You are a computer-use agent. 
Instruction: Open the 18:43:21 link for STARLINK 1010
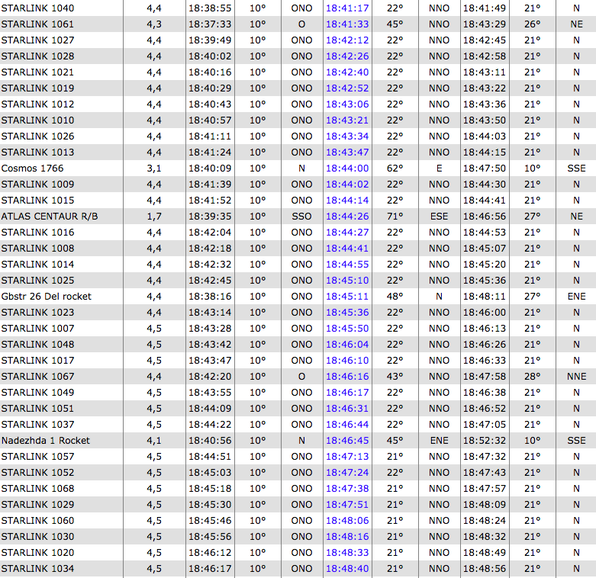pyautogui.click(x=347, y=120)
